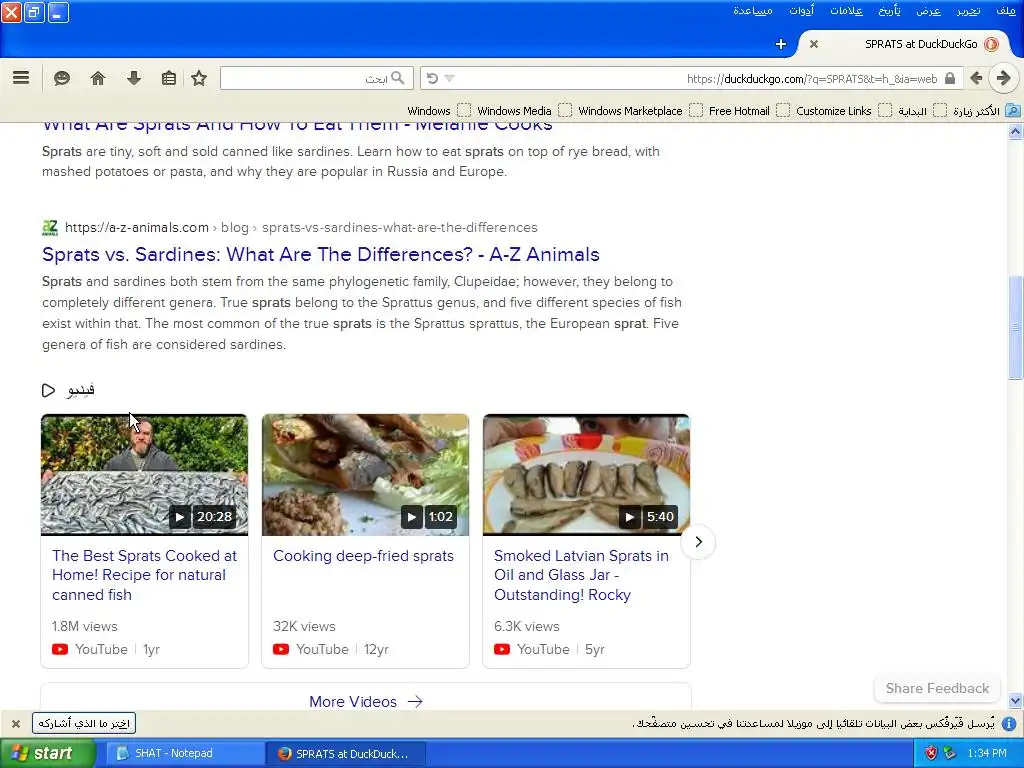Select SPRATS at DuckDuck taskbar item
Viewport: 1024px width, 768px height.
tap(345, 753)
